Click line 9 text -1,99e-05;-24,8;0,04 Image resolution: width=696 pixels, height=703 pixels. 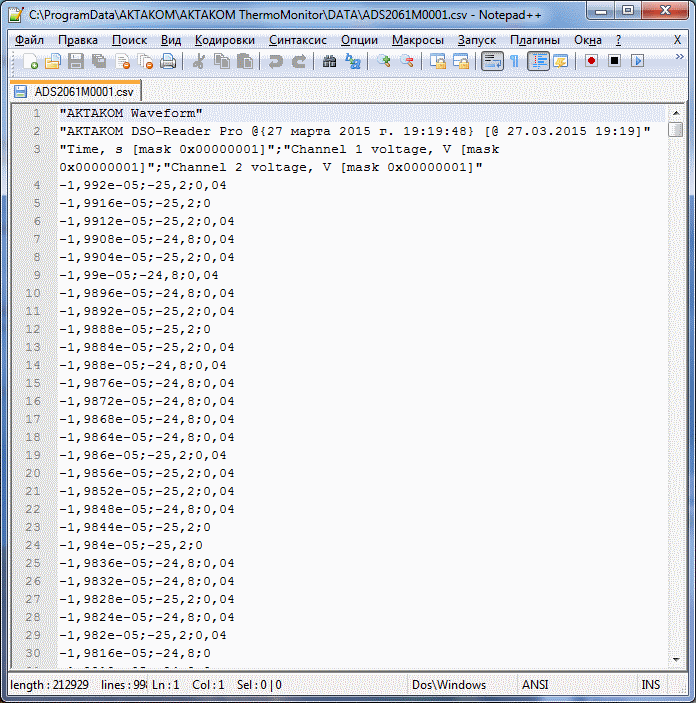[139, 275]
